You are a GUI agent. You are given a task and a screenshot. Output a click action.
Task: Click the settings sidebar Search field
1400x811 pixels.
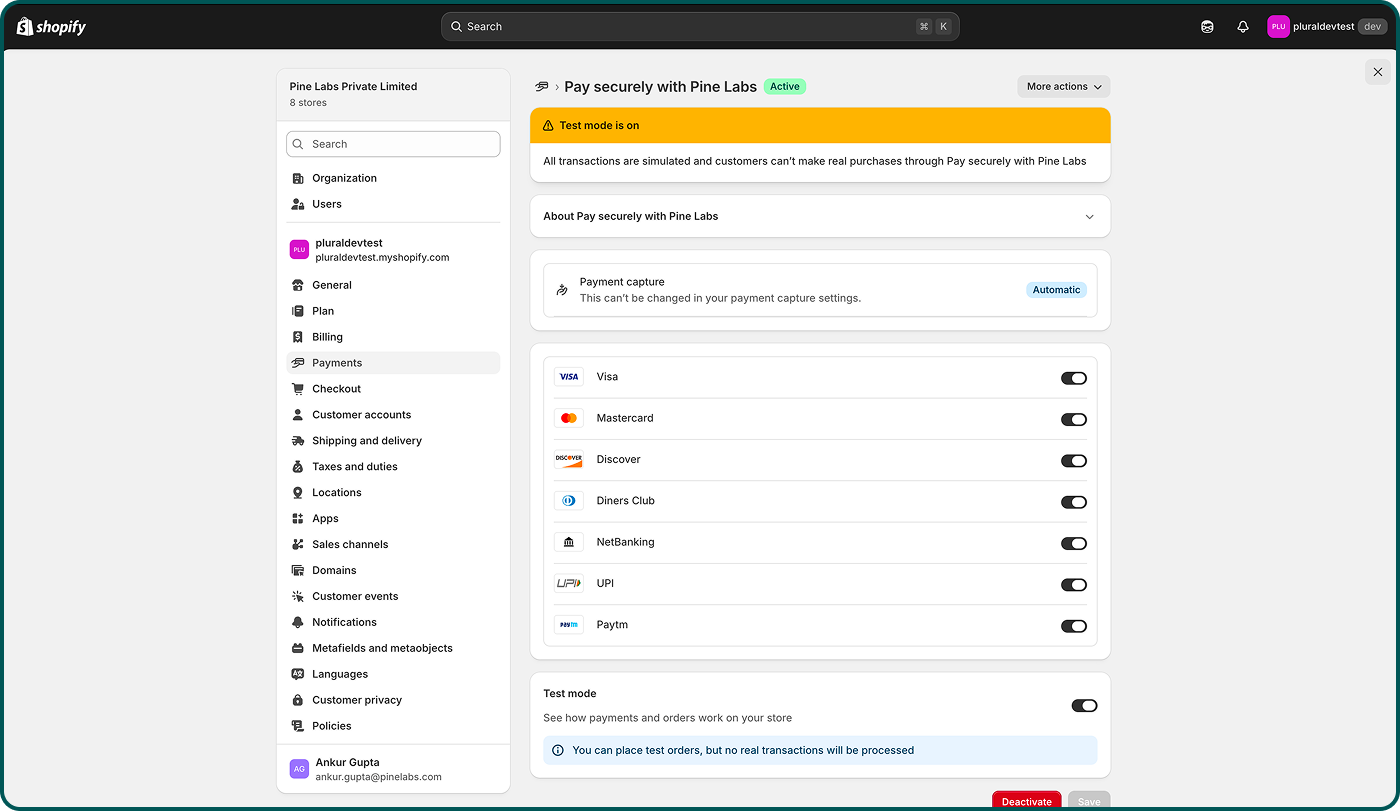[393, 144]
